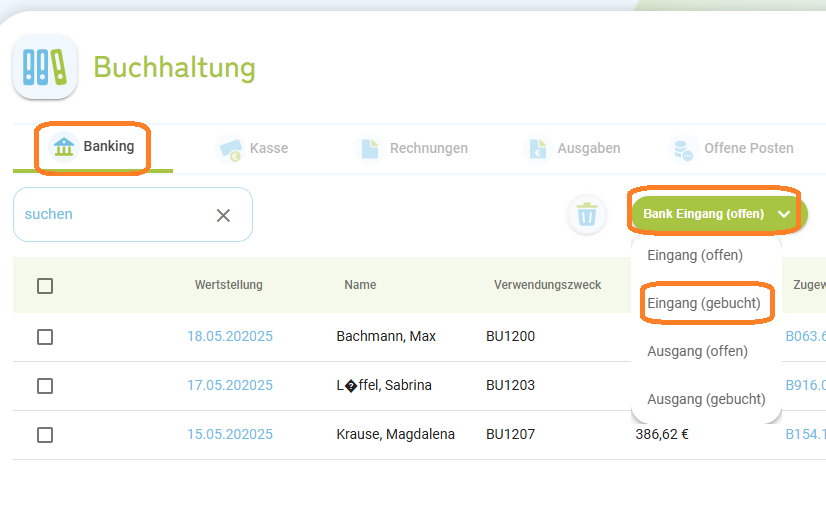Click the reference BU1203
Screen dimensions: 826x507
tap(510, 385)
